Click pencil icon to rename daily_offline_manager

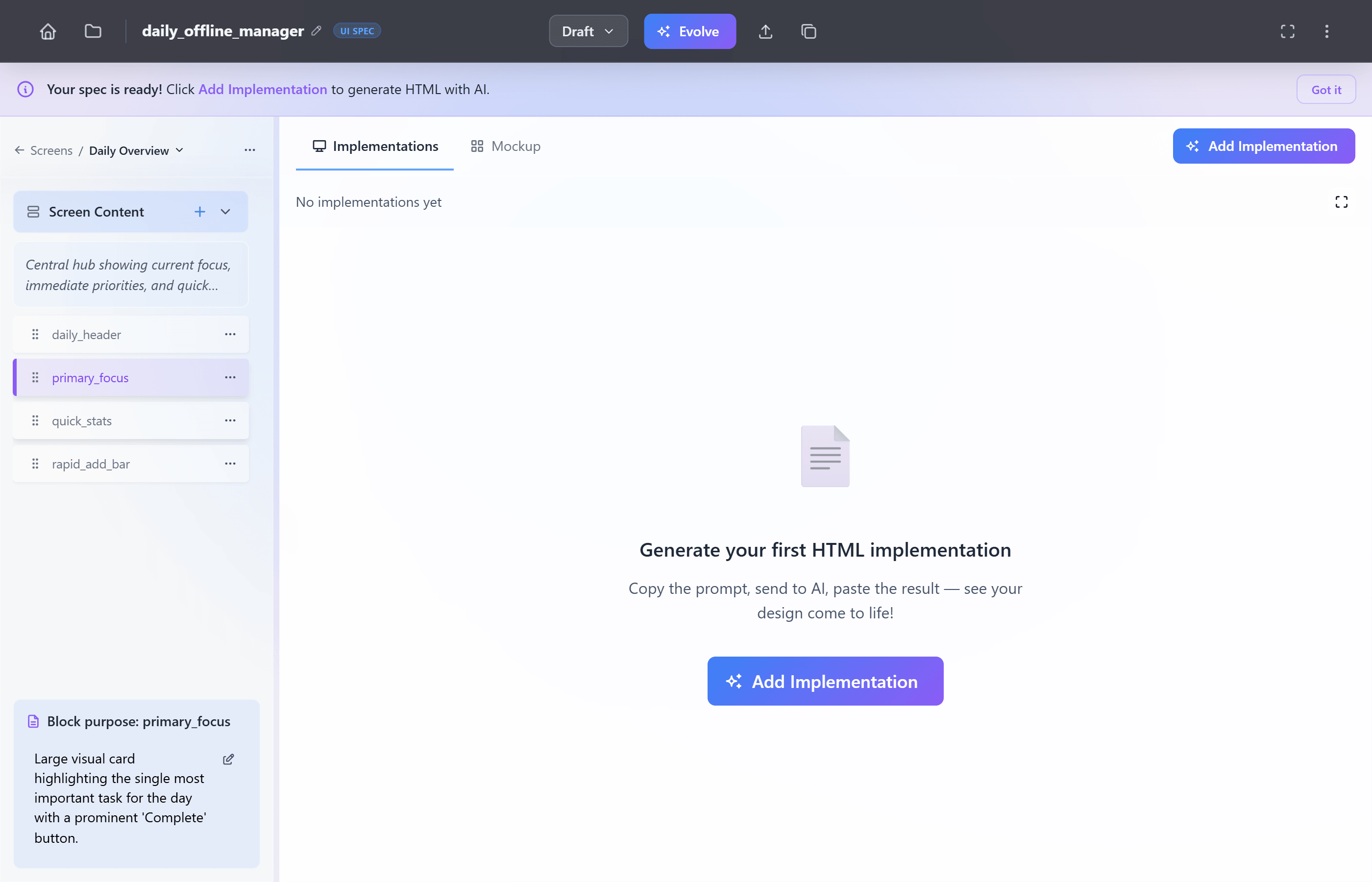316,31
